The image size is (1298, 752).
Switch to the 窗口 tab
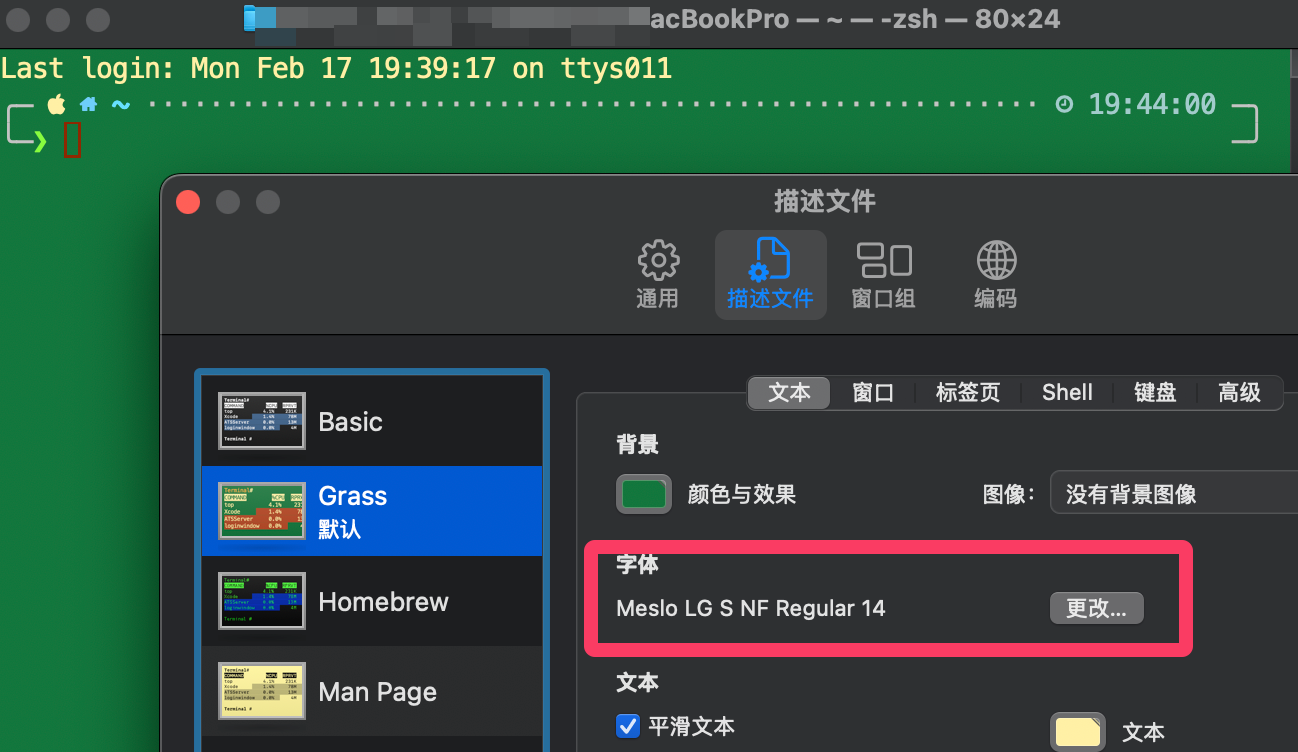[x=873, y=393]
